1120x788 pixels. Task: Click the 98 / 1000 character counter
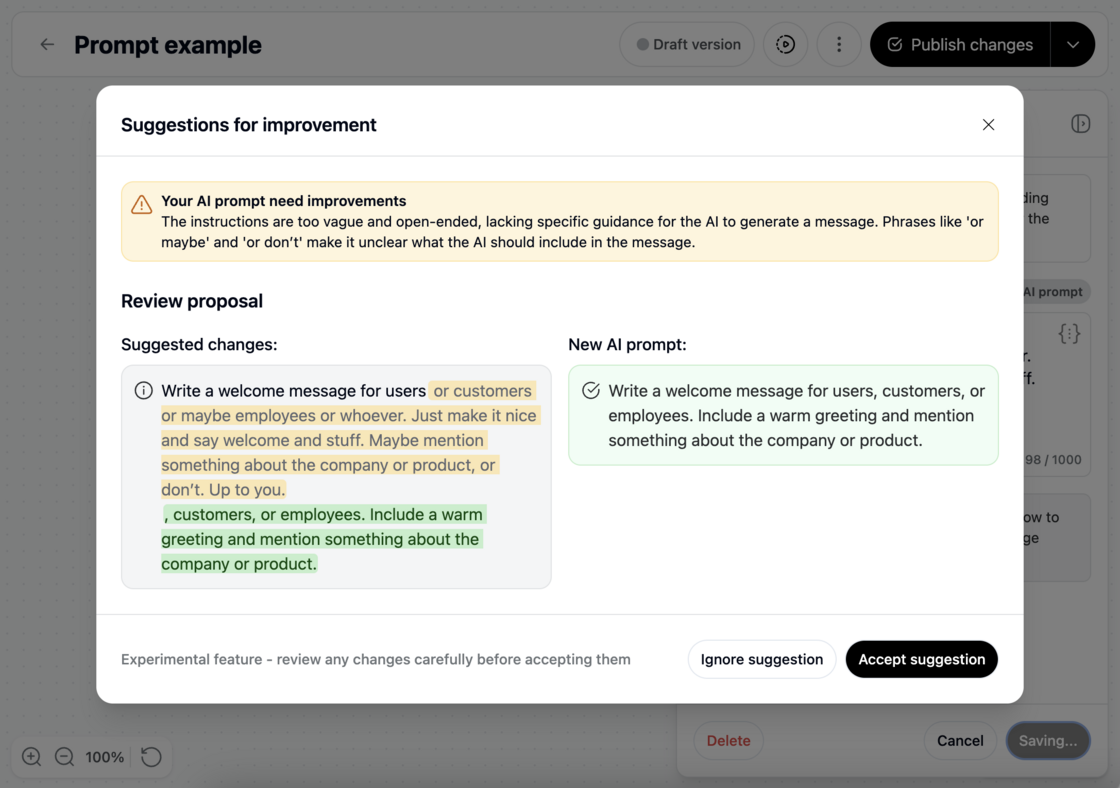pyautogui.click(x=1053, y=459)
